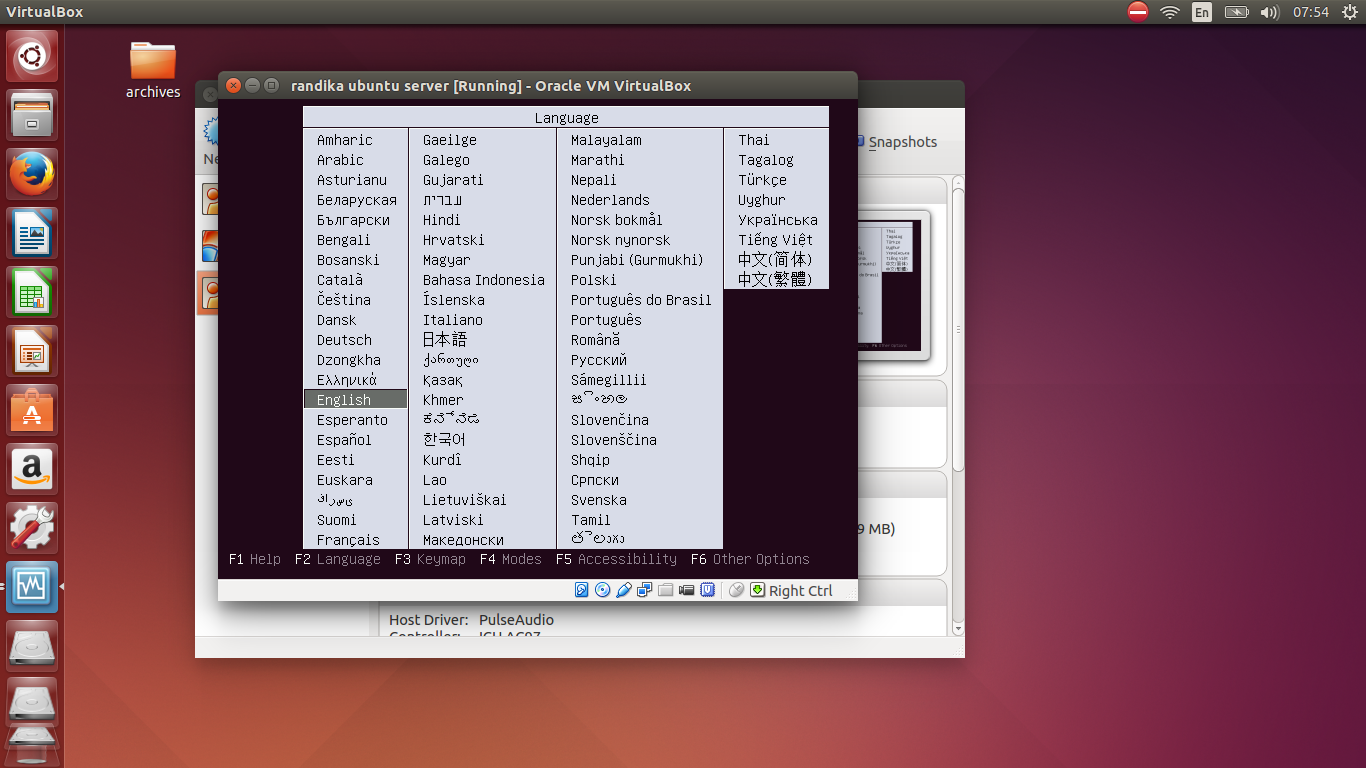Launch LibreOffice Writer from the launcher
Image resolution: width=1366 pixels, height=768 pixels.
32,234
